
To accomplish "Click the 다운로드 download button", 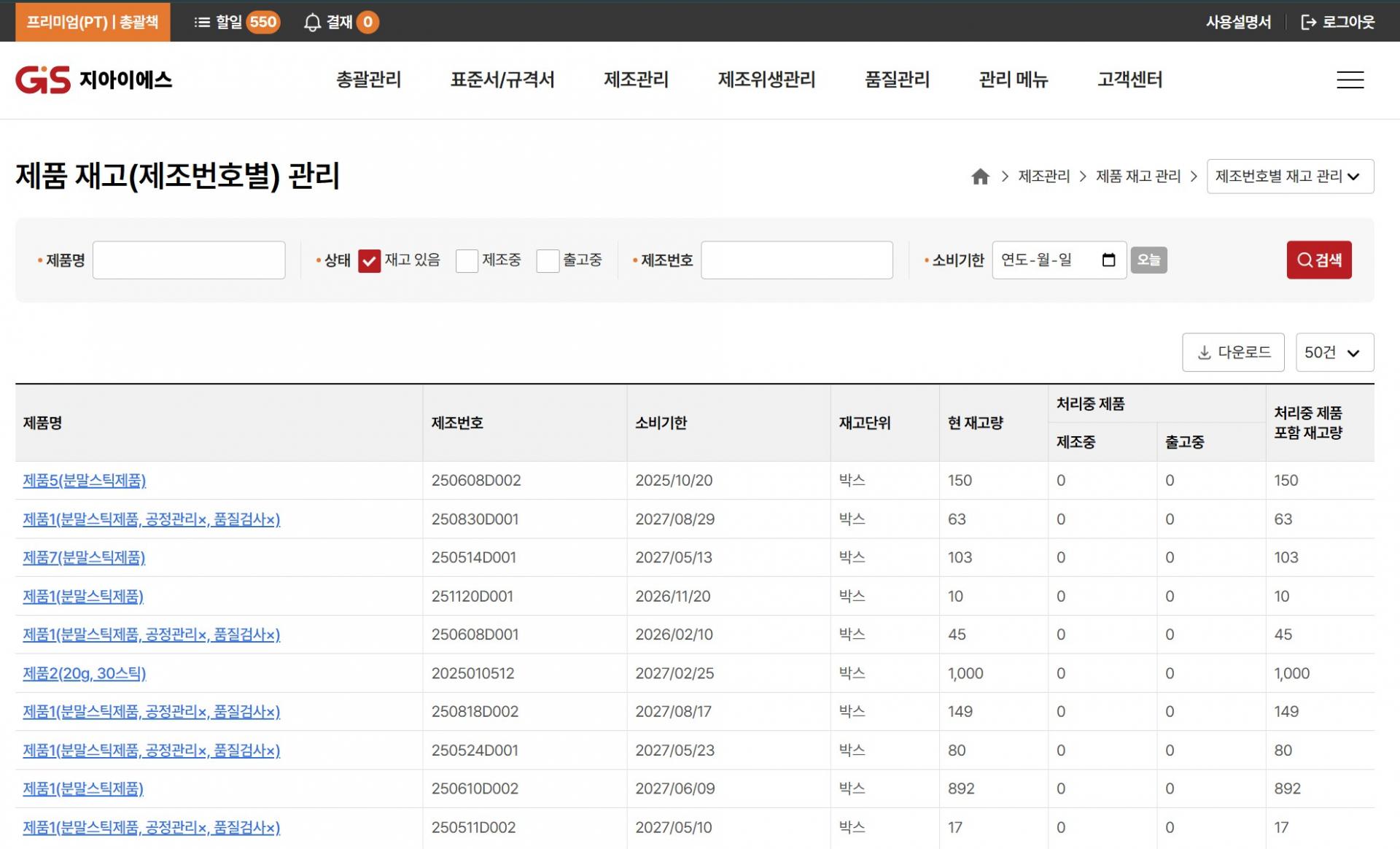I will click(1233, 352).
